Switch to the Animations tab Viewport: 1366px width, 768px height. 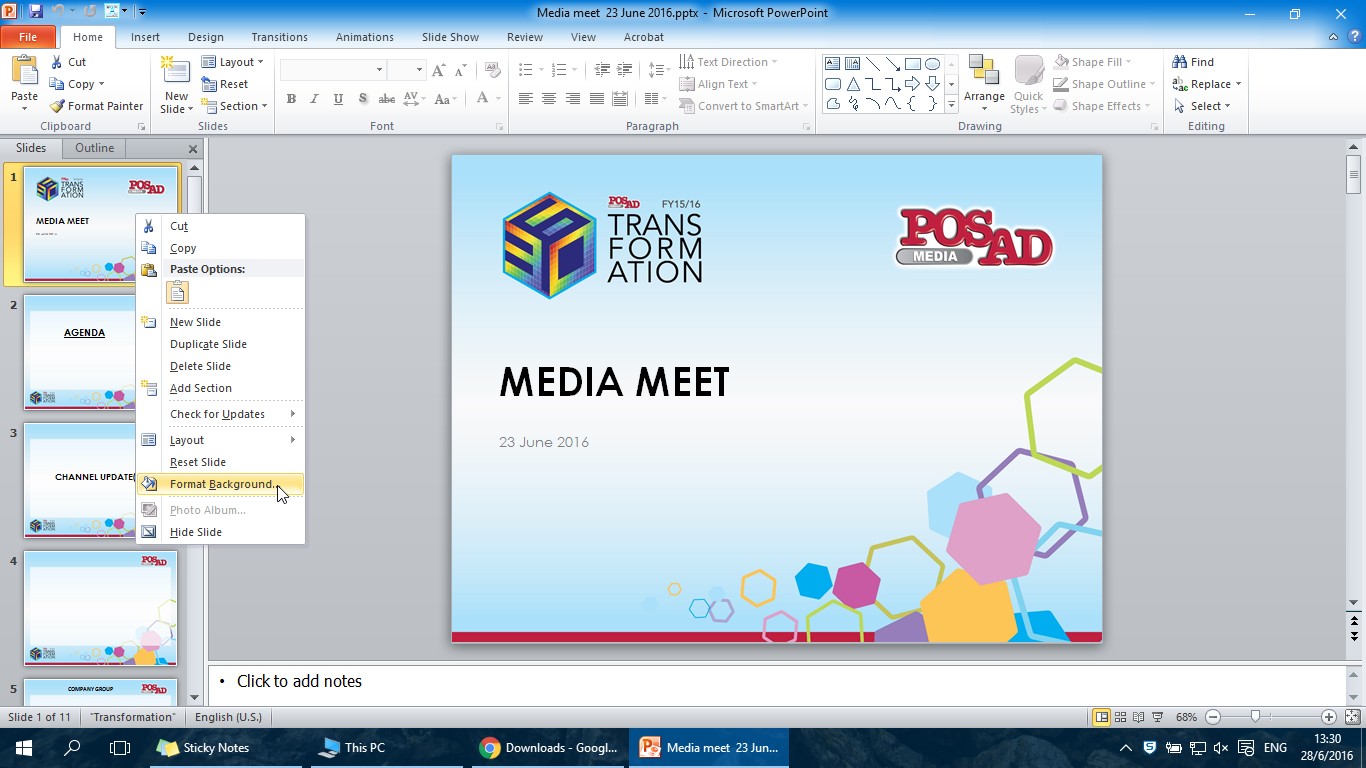click(x=365, y=37)
